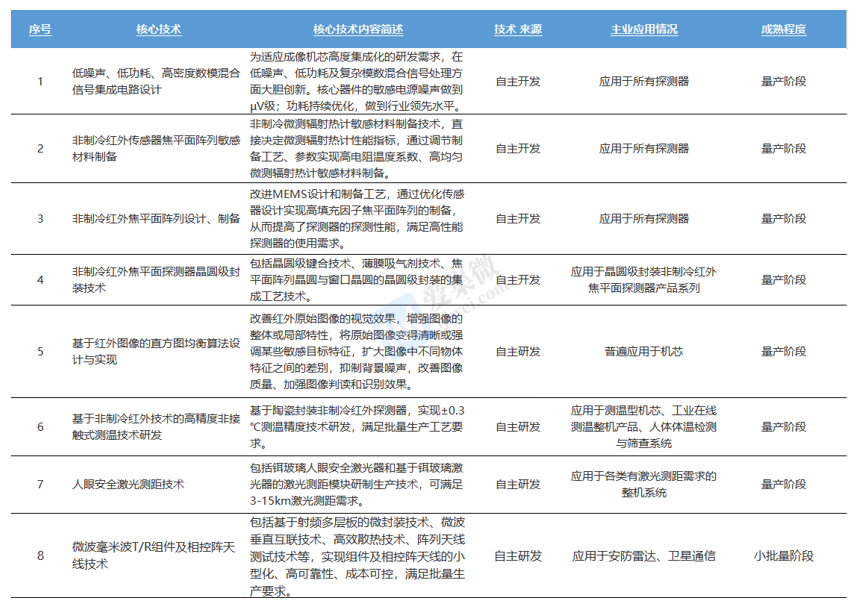The height and width of the screenshot is (607, 860).
Task: Click description starting 改善红外原始图像的视觉效果
Action: [x=357, y=351]
